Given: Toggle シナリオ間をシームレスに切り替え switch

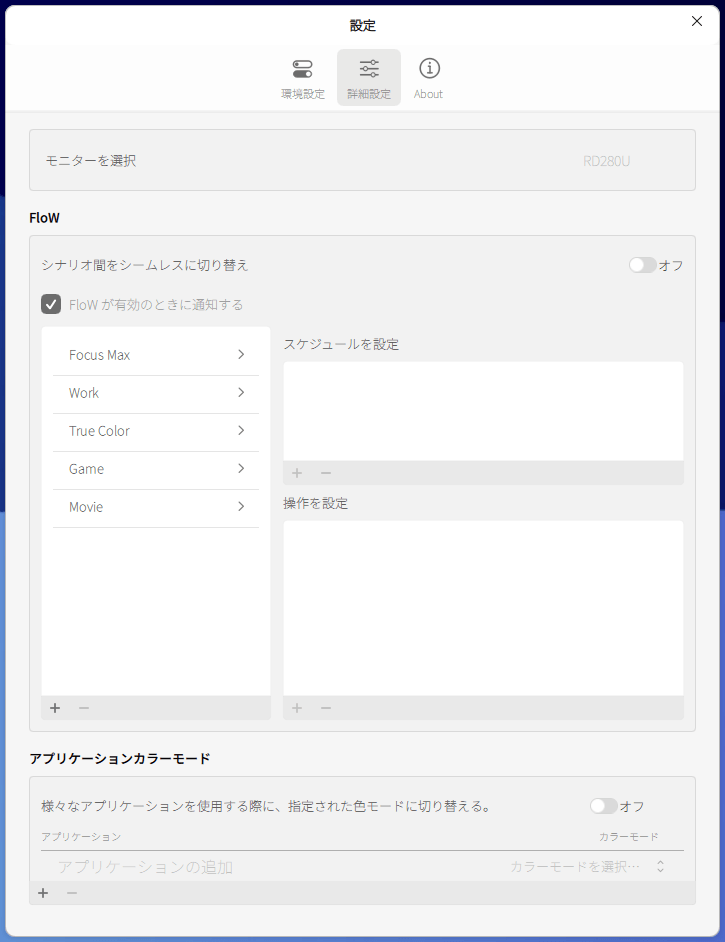Looking at the screenshot, I should [x=642, y=265].
